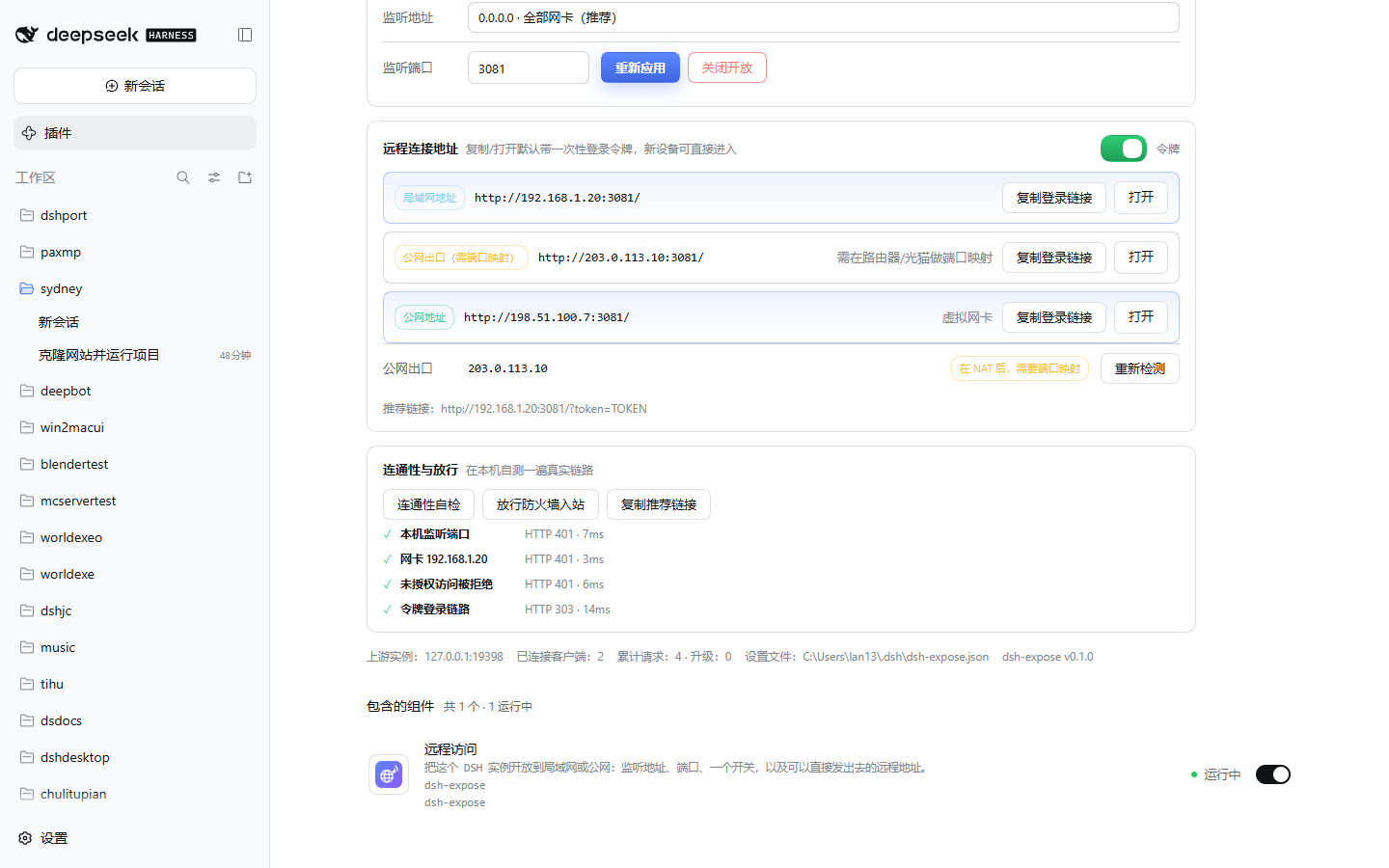The width and height of the screenshot is (1389, 868).
Task: Open workspace filter settings icon
Action: coord(214,177)
